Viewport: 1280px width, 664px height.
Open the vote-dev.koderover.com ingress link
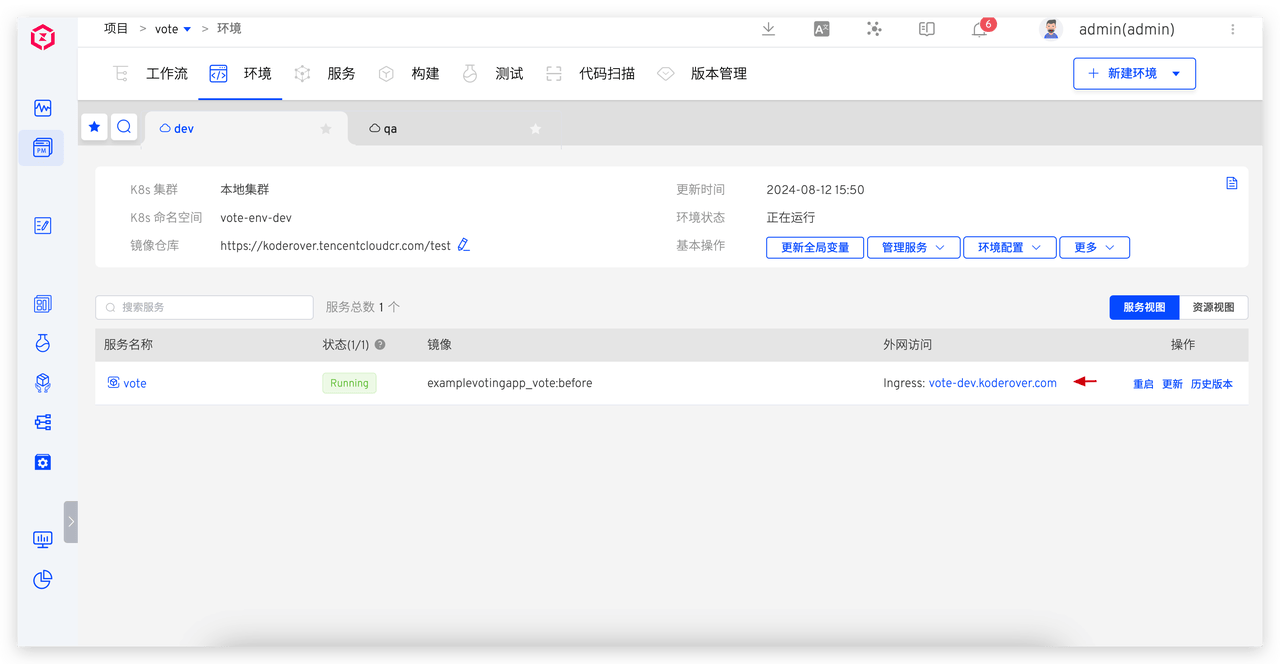[x=992, y=382]
